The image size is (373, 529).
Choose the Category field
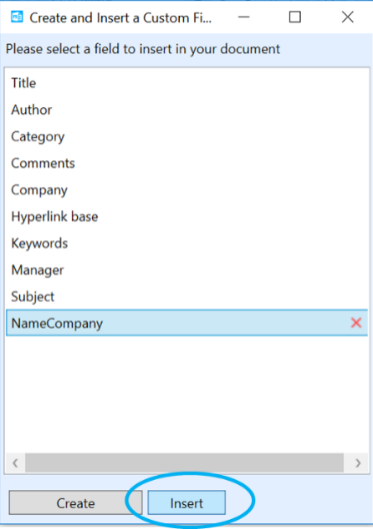coord(187,136)
